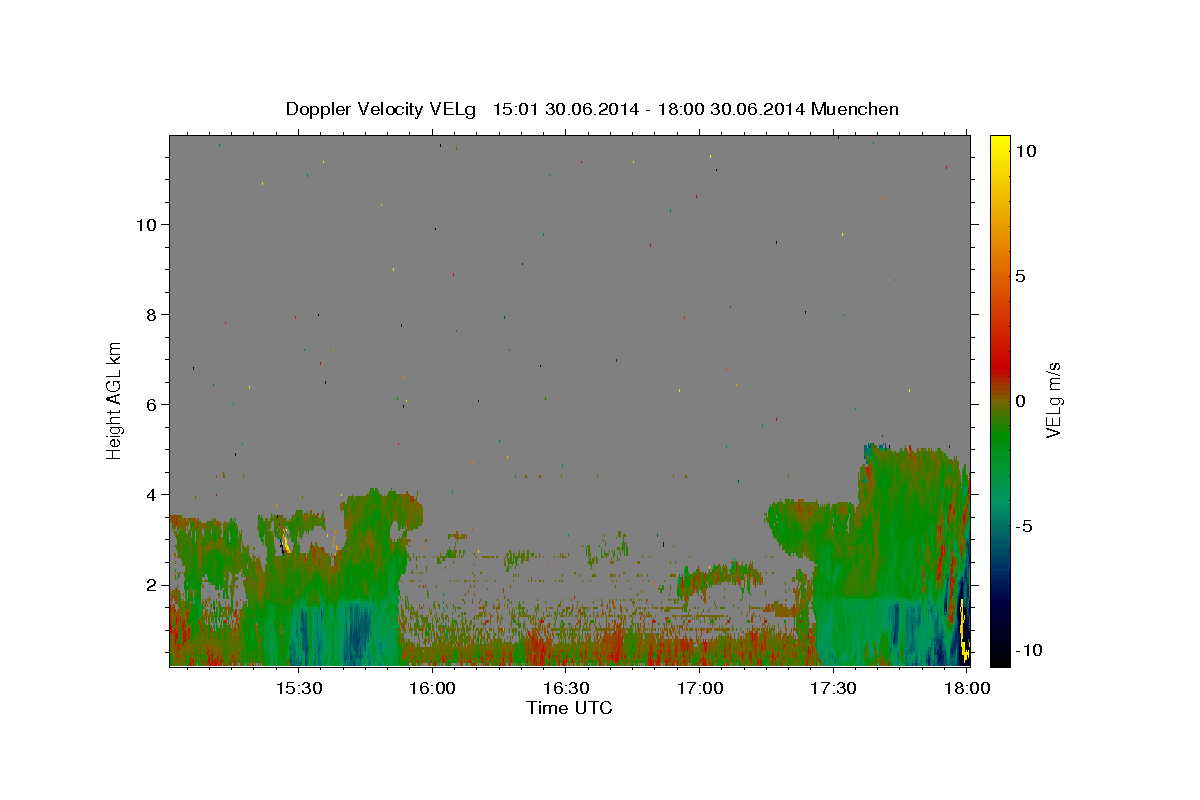Click the 15:30 time tick label
Image resolution: width=1200 pixels, height=800 pixels.
pos(298,688)
